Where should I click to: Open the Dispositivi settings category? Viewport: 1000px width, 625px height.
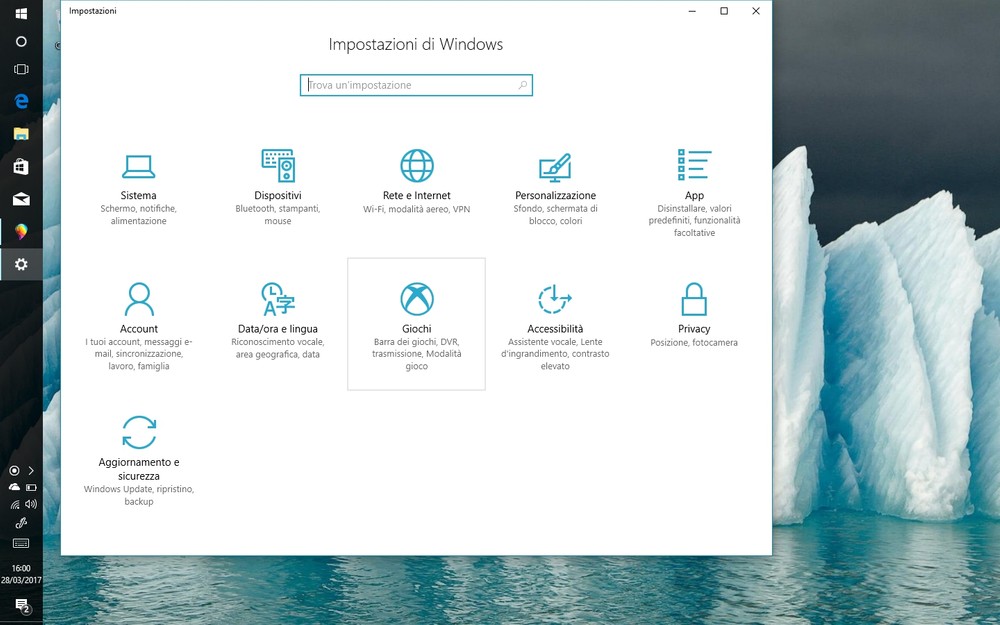[x=277, y=189]
